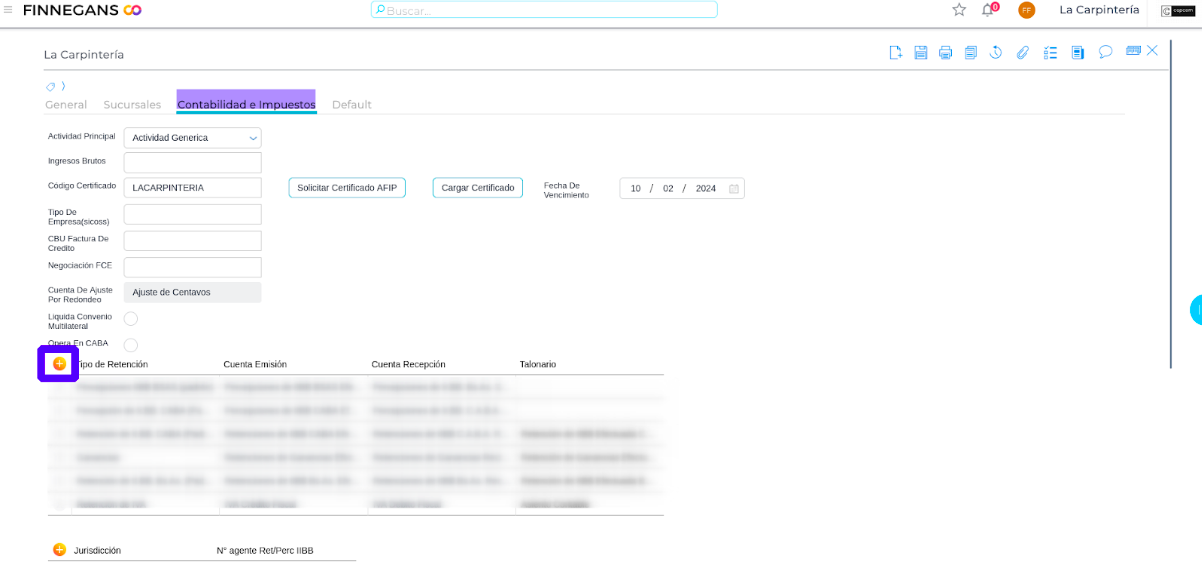Open the calendar picker for Fecha De Vencimiento
The width and height of the screenshot is (1202, 567).
click(734, 188)
